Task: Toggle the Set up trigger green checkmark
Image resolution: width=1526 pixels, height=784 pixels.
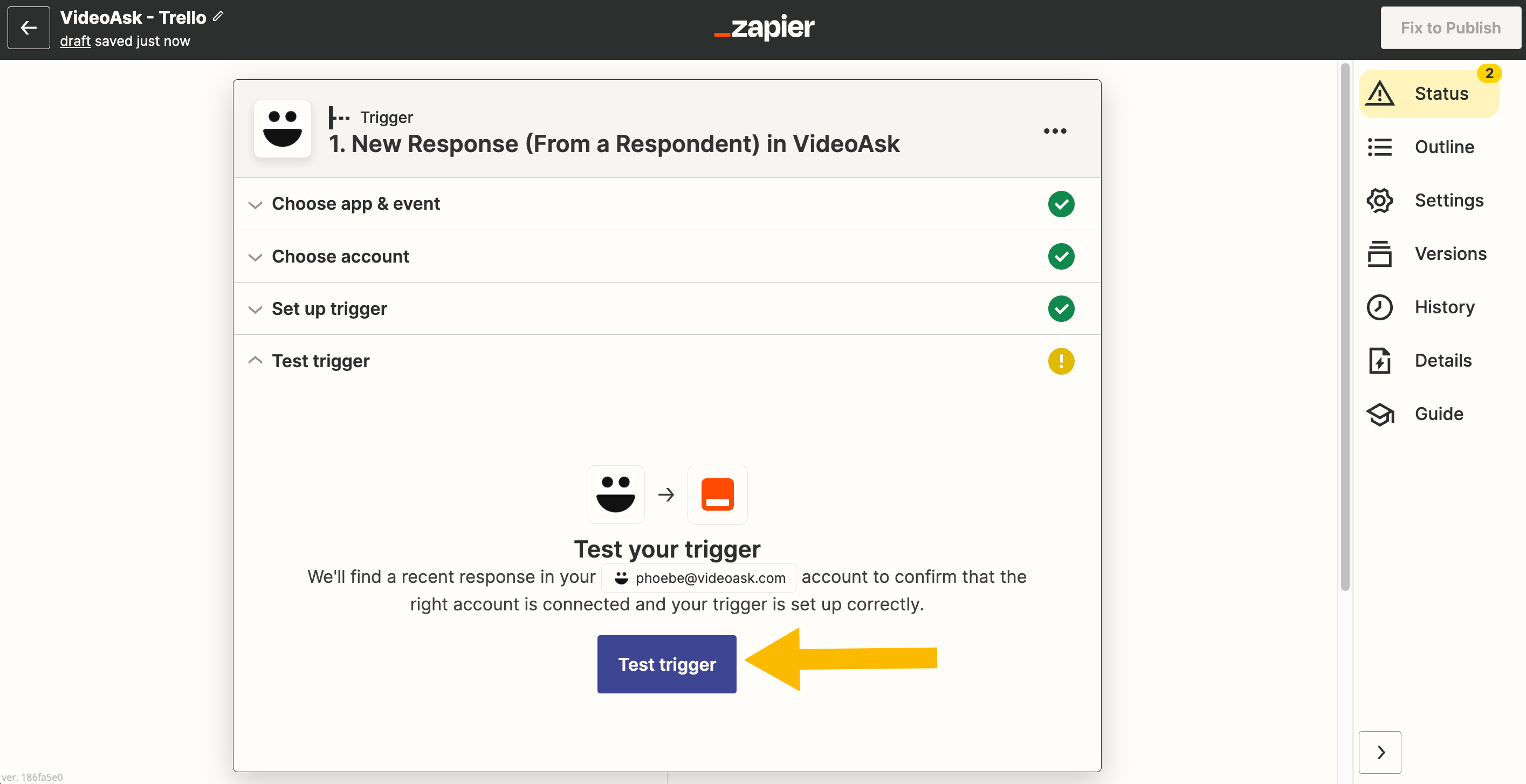Action: (1060, 309)
